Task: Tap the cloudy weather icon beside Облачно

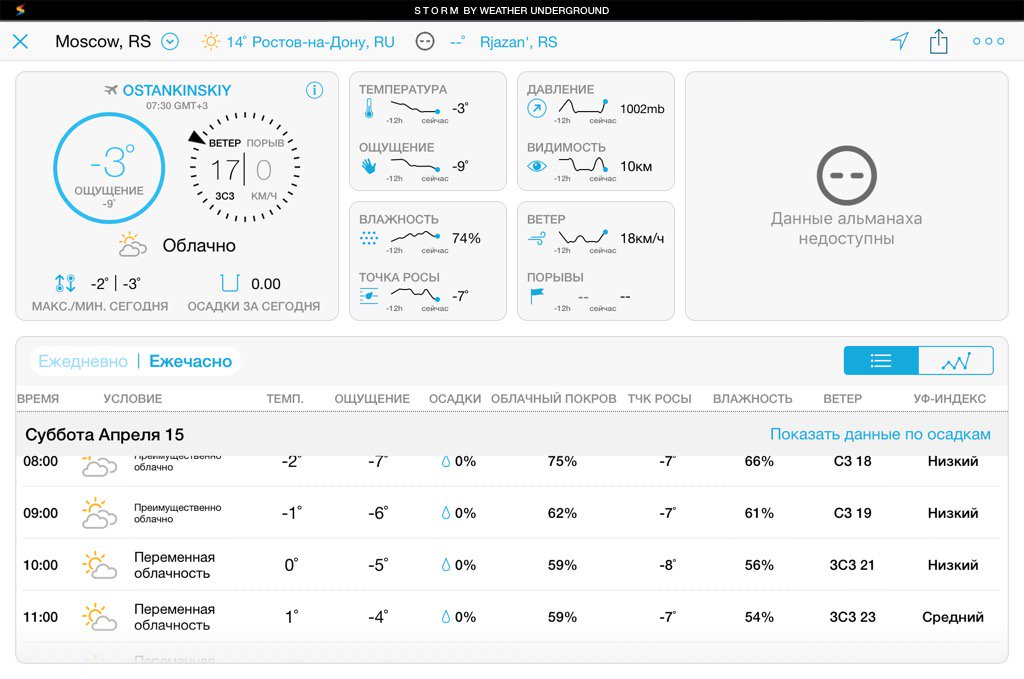Action: (131, 243)
